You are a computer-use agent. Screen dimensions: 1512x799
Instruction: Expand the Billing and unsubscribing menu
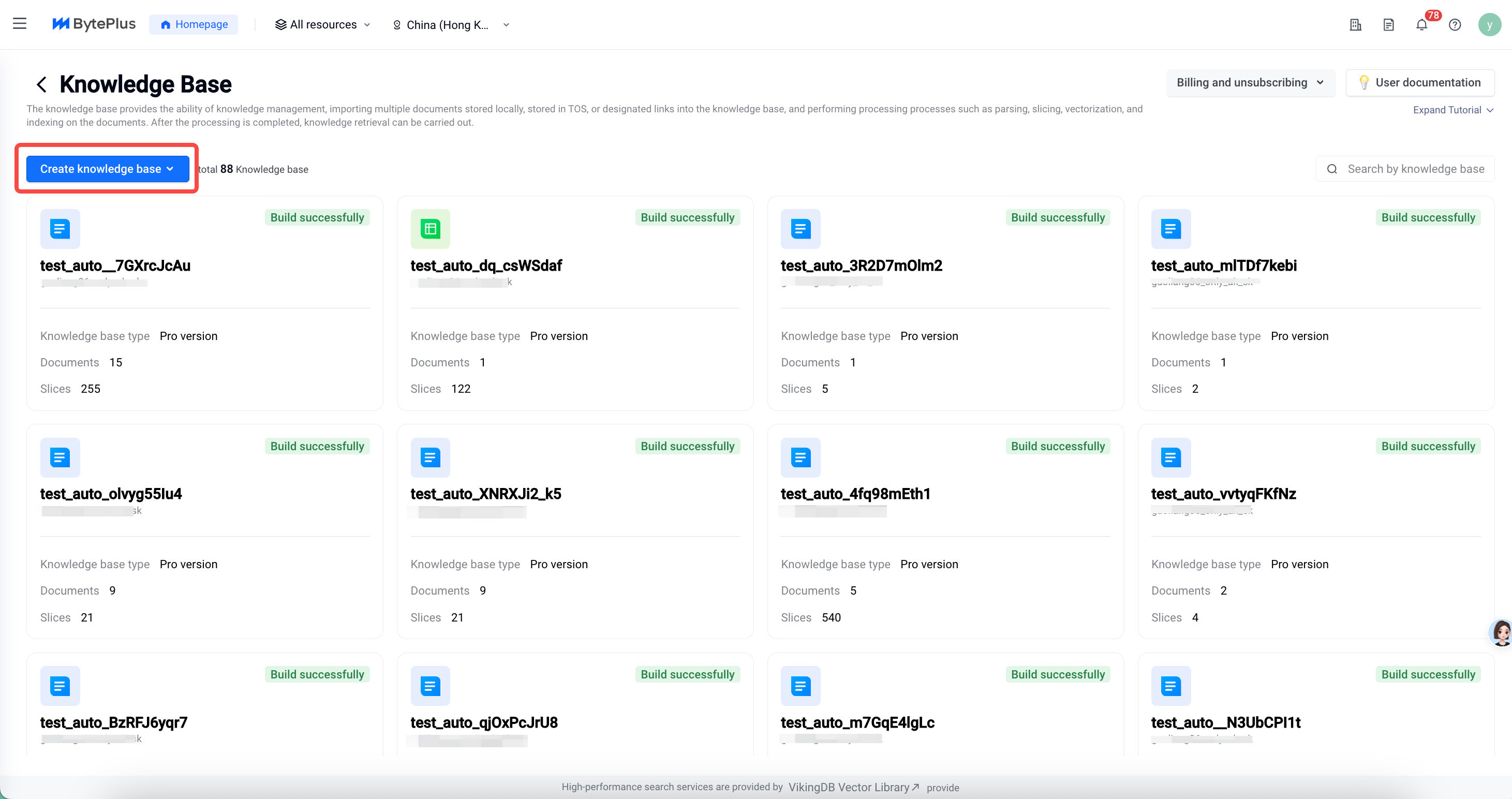point(1250,83)
